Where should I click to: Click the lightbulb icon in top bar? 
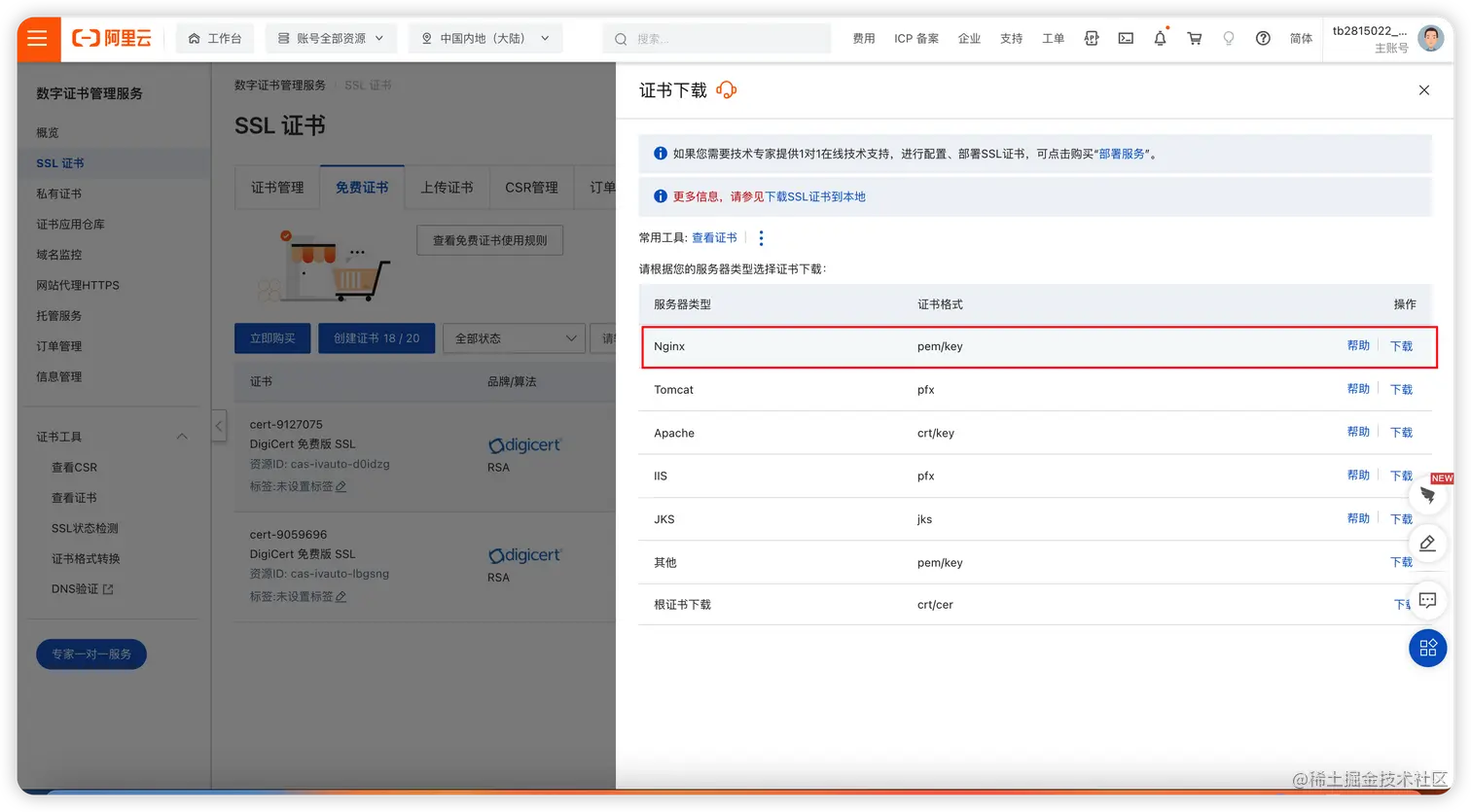click(x=1229, y=39)
